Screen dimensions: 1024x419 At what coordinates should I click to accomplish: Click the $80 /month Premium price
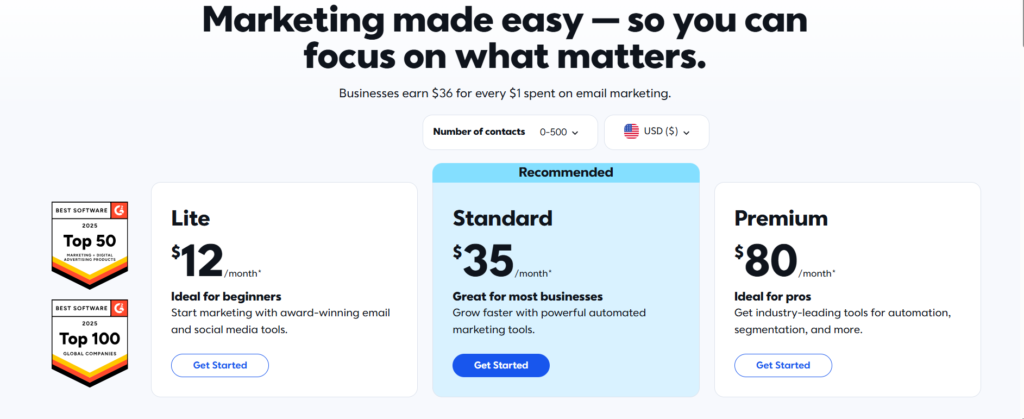click(x=784, y=260)
